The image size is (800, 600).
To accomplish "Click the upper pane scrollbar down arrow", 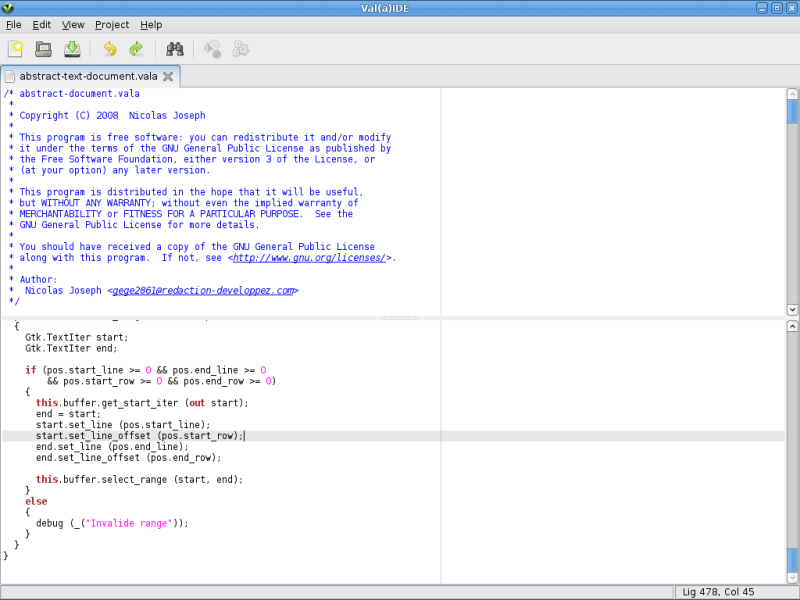I will click(x=792, y=309).
